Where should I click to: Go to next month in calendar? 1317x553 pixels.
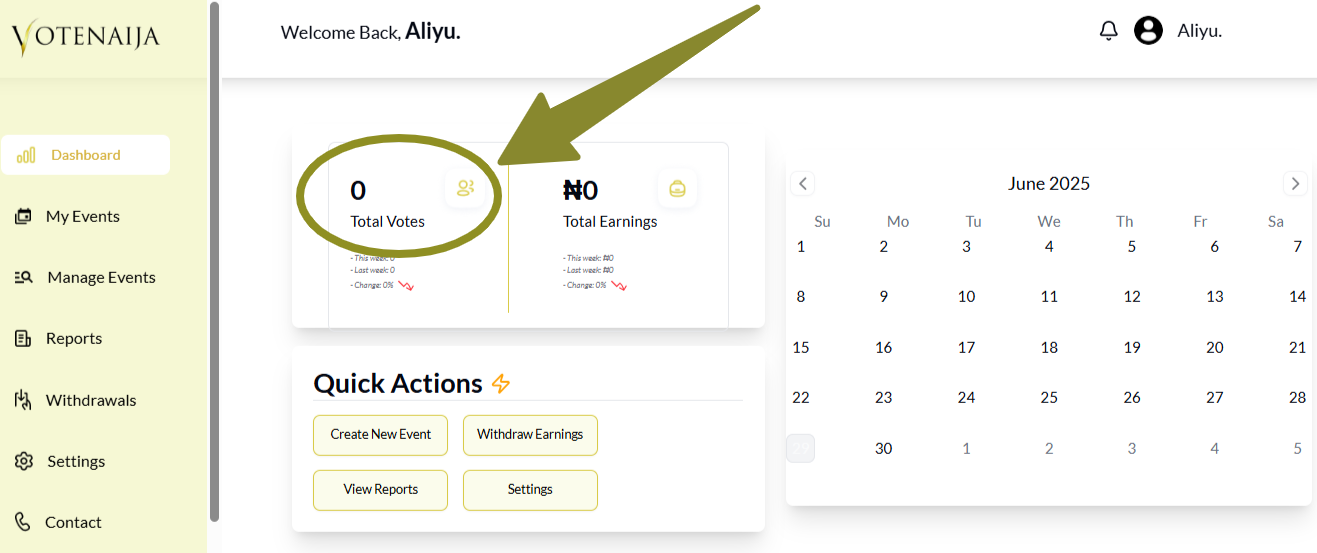[x=1295, y=184]
